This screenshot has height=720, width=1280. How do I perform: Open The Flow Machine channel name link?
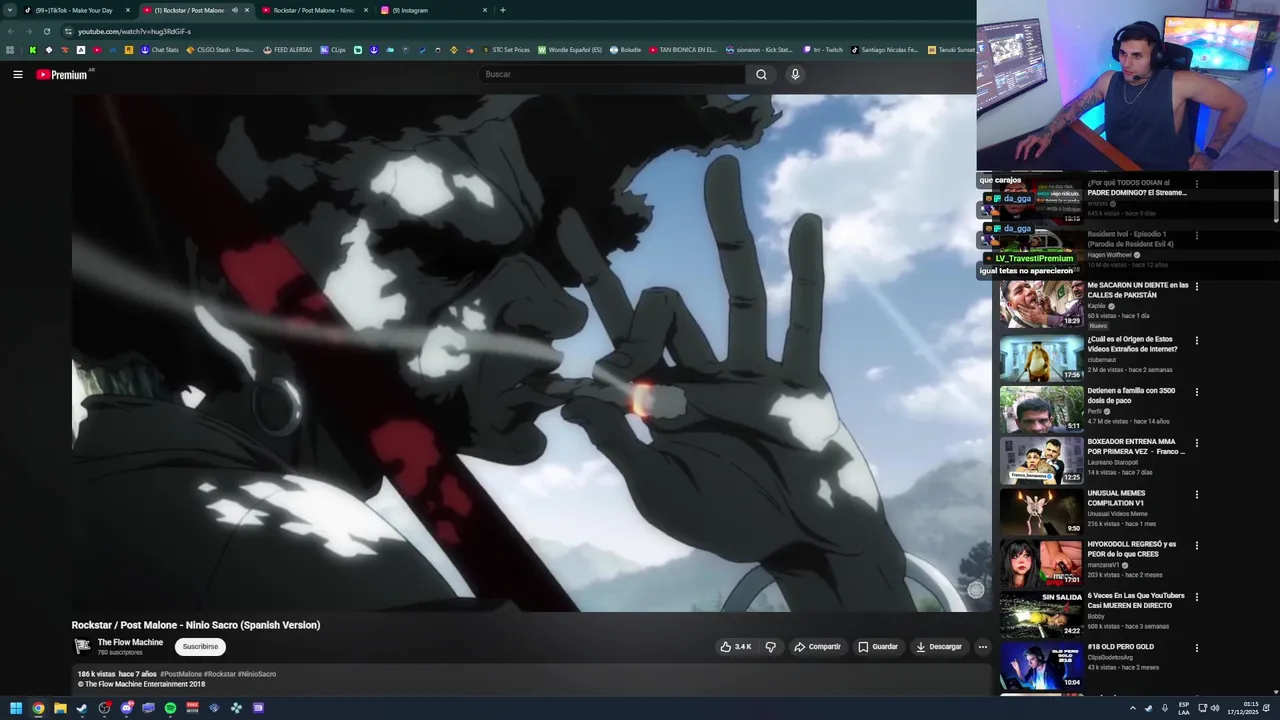130,643
